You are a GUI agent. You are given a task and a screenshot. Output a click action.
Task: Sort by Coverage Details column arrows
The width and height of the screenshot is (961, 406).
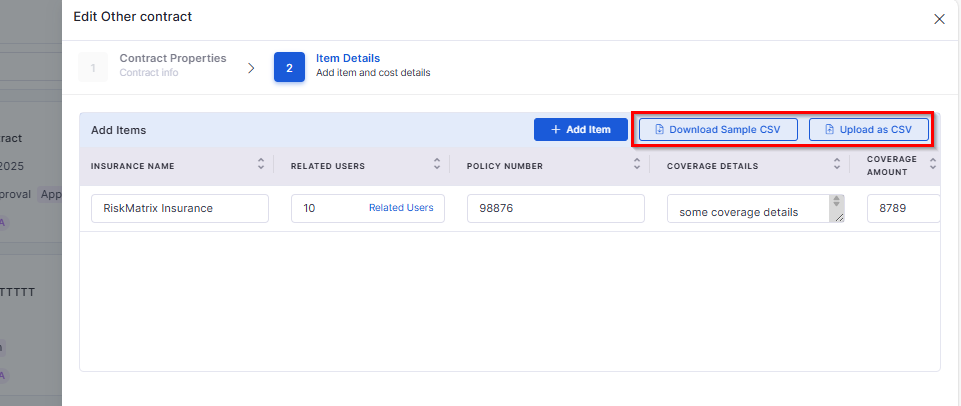pyautogui.click(x=837, y=164)
